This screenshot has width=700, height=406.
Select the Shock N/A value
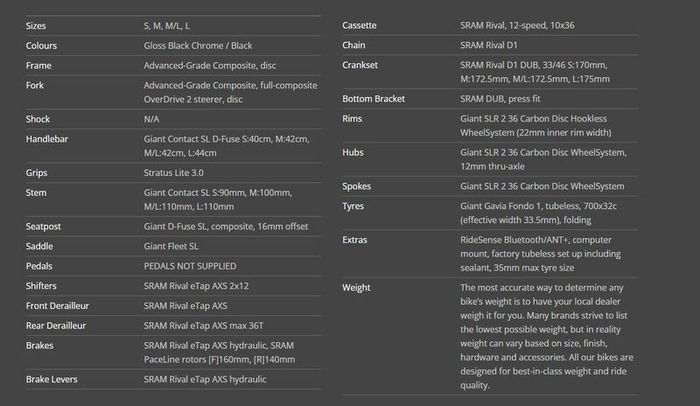click(x=151, y=119)
